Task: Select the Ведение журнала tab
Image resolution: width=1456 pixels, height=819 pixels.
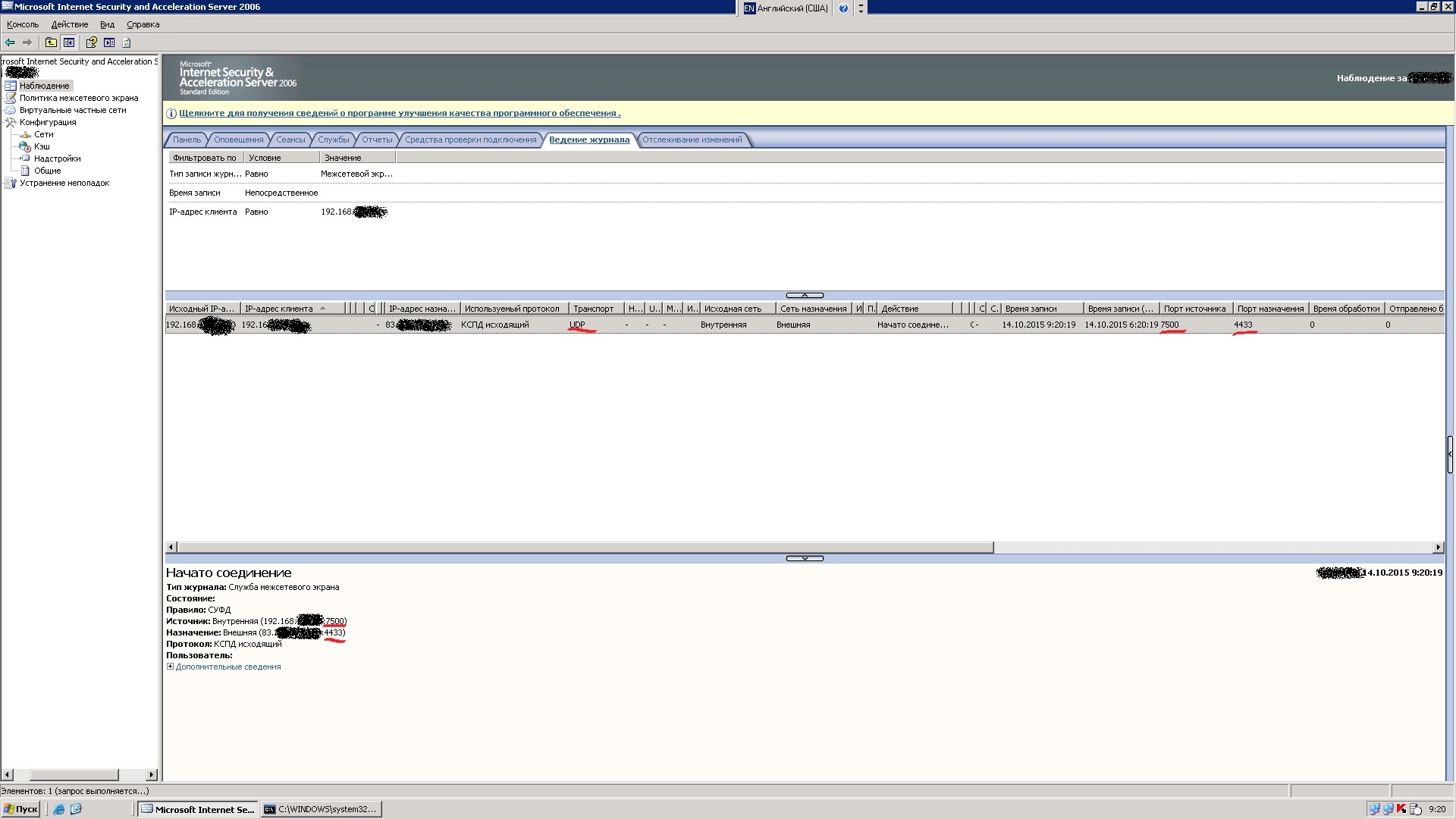Action: pyautogui.click(x=589, y=140)
